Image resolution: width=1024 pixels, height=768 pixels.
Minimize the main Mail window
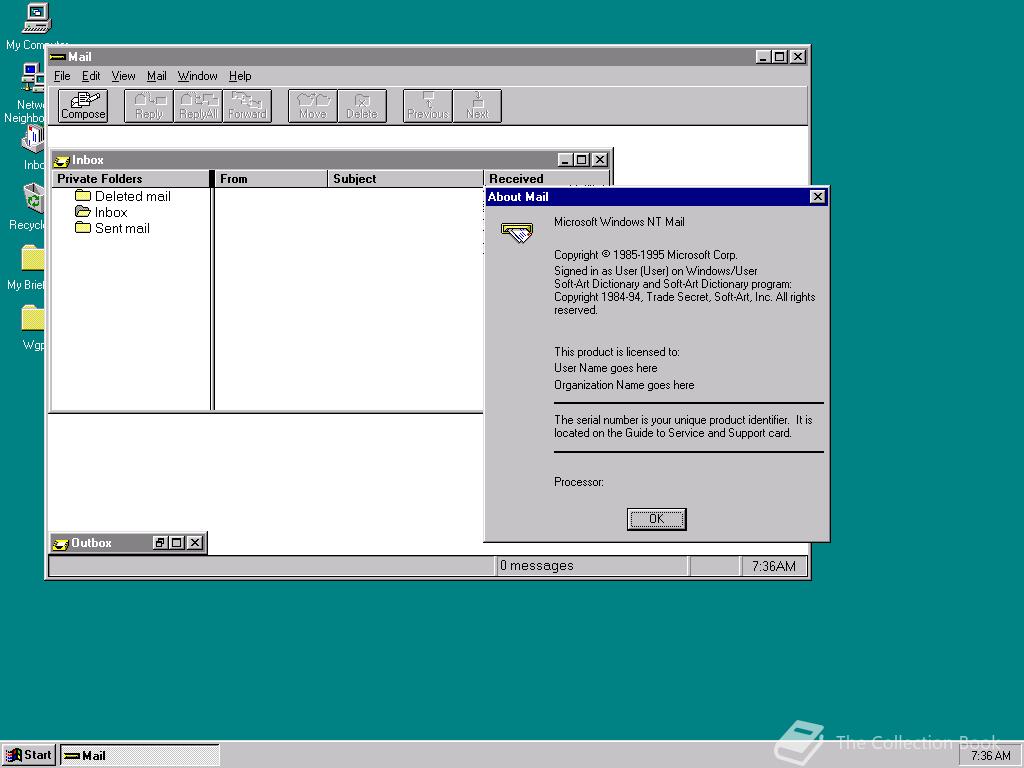763,57
